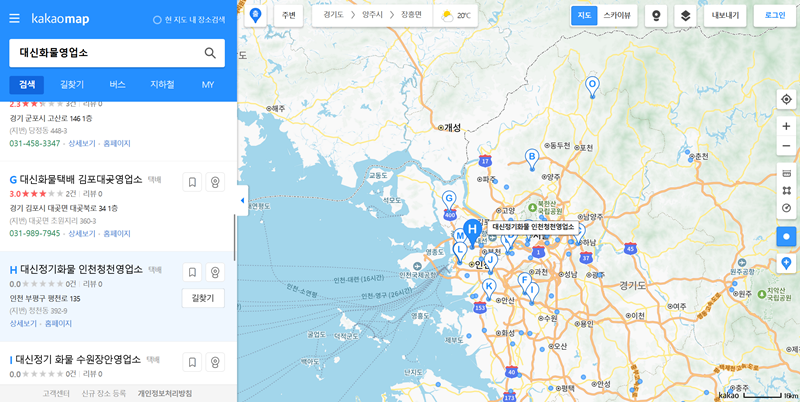Image resolution: width=800 pixels, height=402 pixels.
Task: Open the 경기도 region dropdown
Action: (x=333, y=16)
